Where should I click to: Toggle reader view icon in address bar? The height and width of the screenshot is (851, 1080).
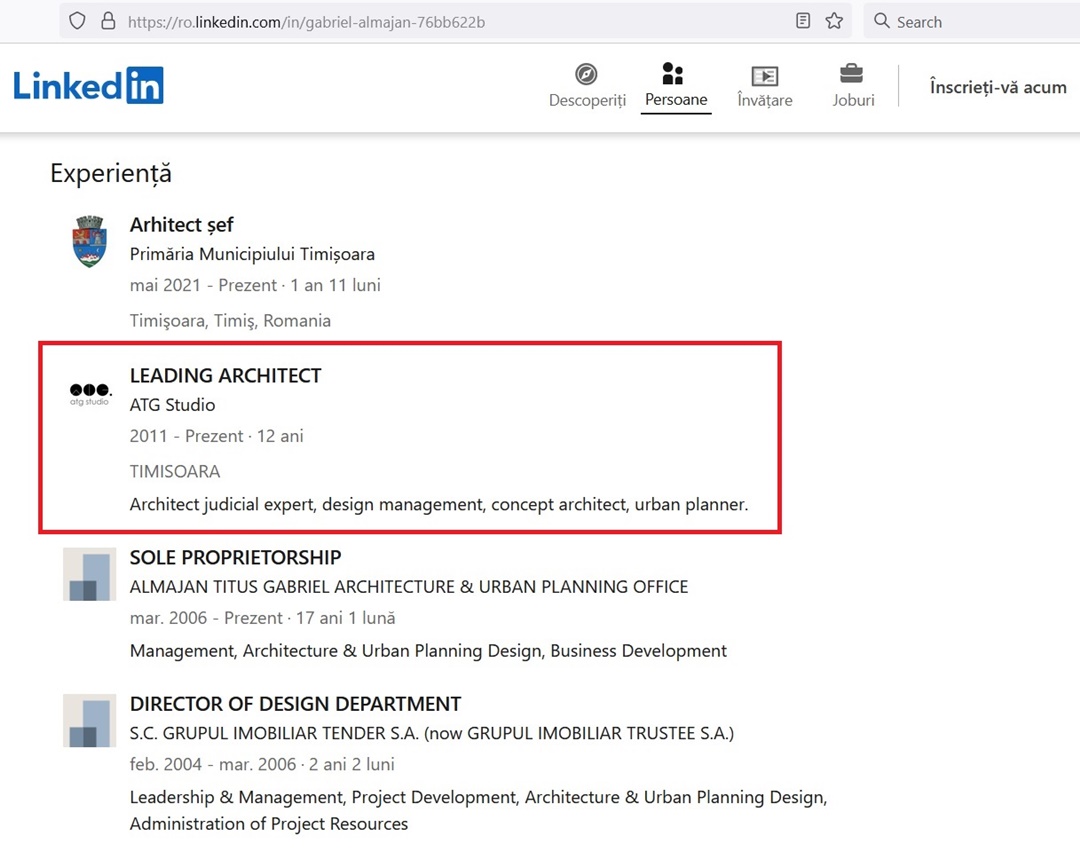click(802, 21)
